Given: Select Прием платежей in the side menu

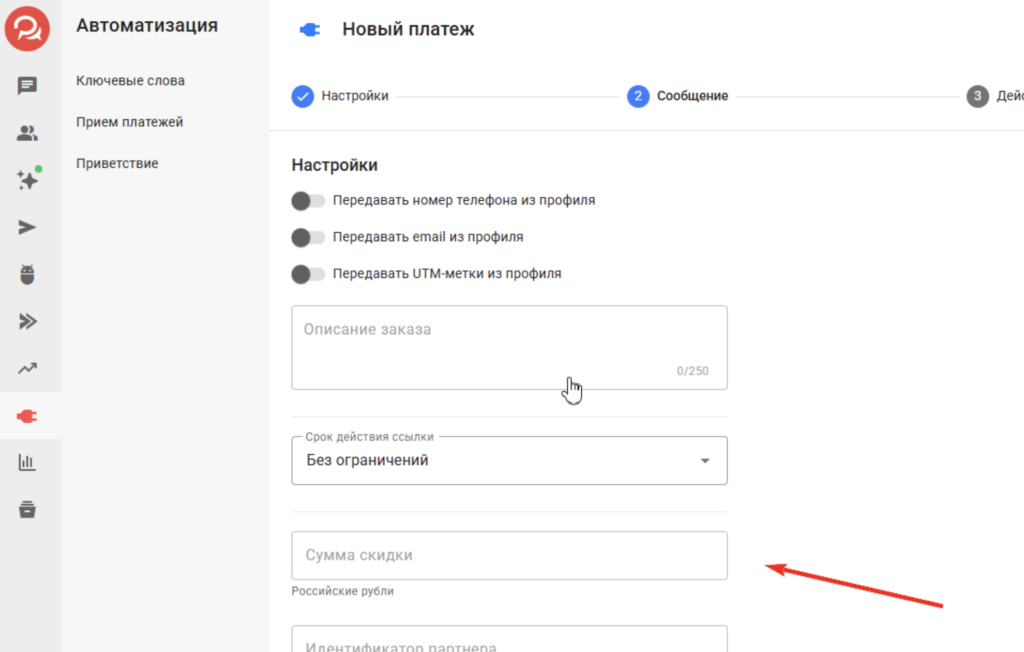Looking at the screenshot, I should tap(129, 122).
